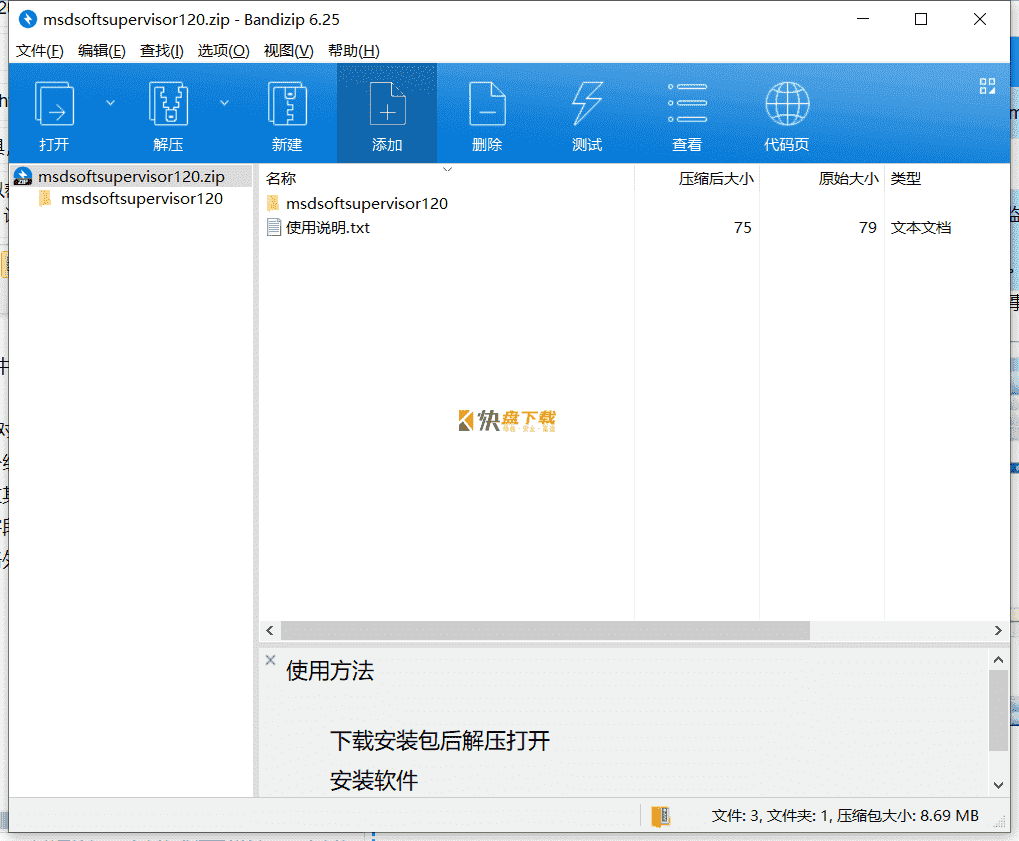This screenshot has width=1019, height=841.
Task: Click the Add files (添加) icon
Action: point(387,103)
